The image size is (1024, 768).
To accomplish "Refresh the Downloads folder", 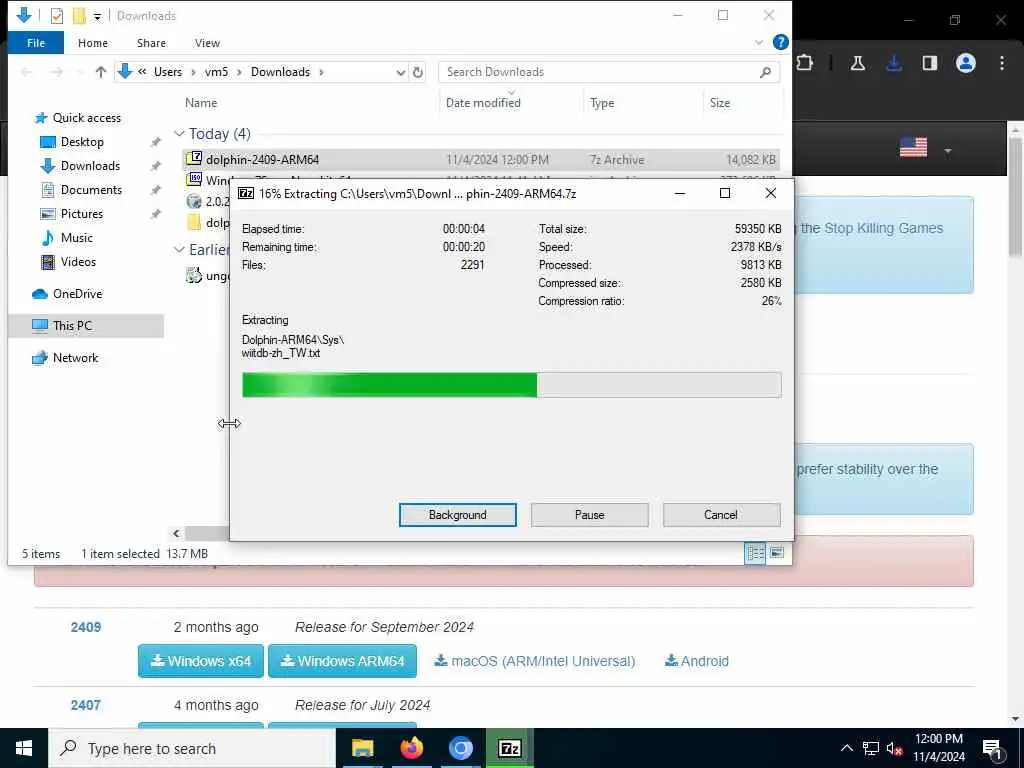I will pyautogui.click(x=418, y=72).
